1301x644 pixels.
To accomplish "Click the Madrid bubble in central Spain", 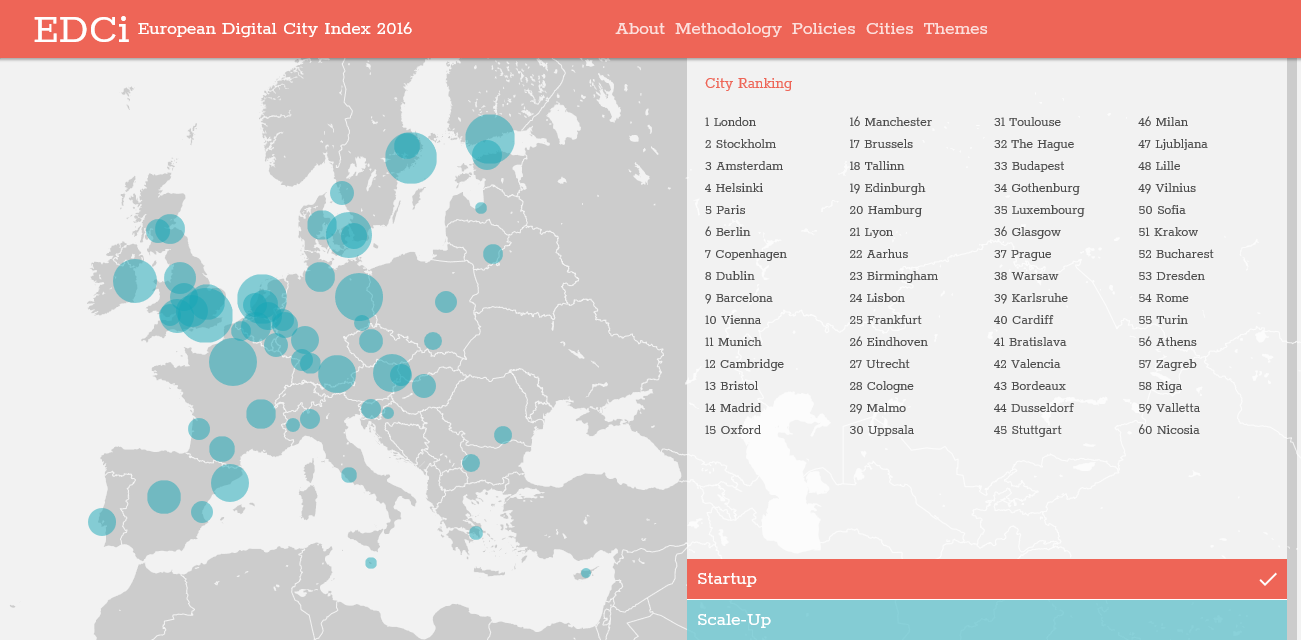I will click(164, 497).
